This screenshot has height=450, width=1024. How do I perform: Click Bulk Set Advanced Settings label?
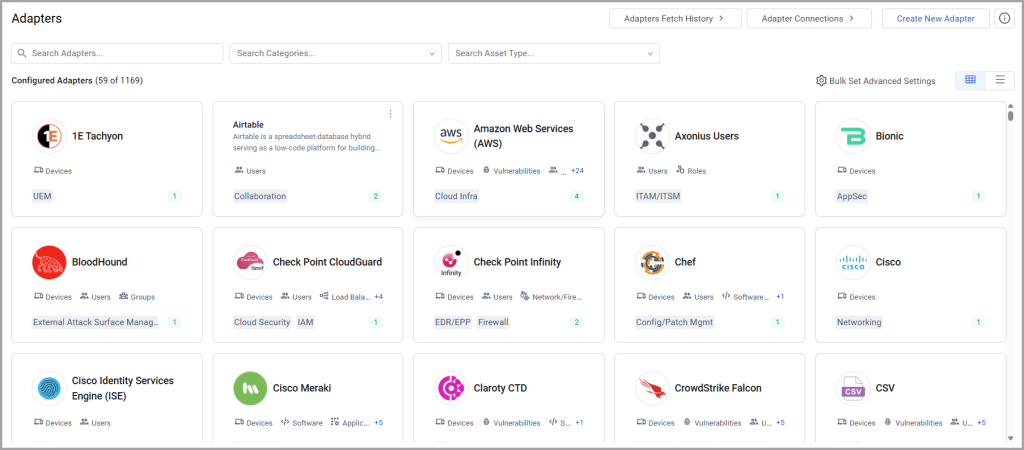pyautogui.click(x=882, y=81)
